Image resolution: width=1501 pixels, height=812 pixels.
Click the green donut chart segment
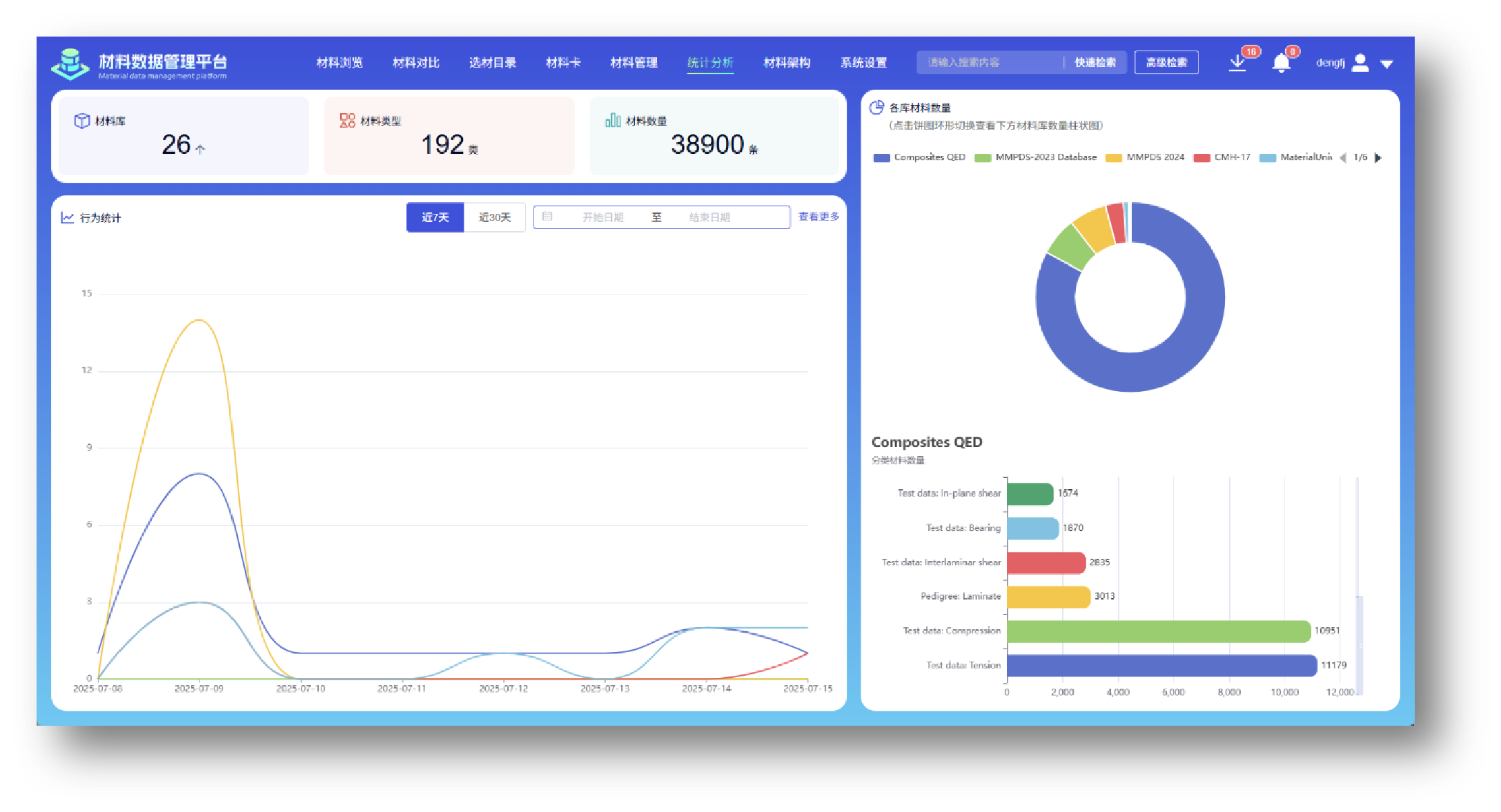point(1070,248)
